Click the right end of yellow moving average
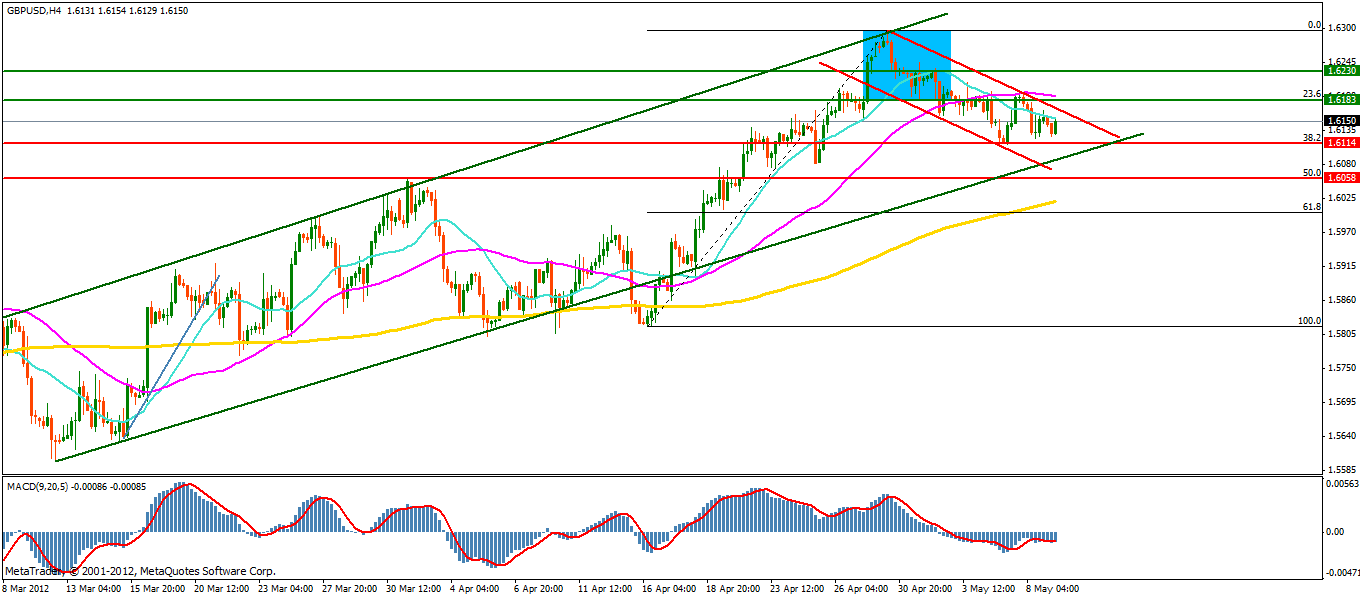The image size is (1360, 596). (x=1054, y=201)
